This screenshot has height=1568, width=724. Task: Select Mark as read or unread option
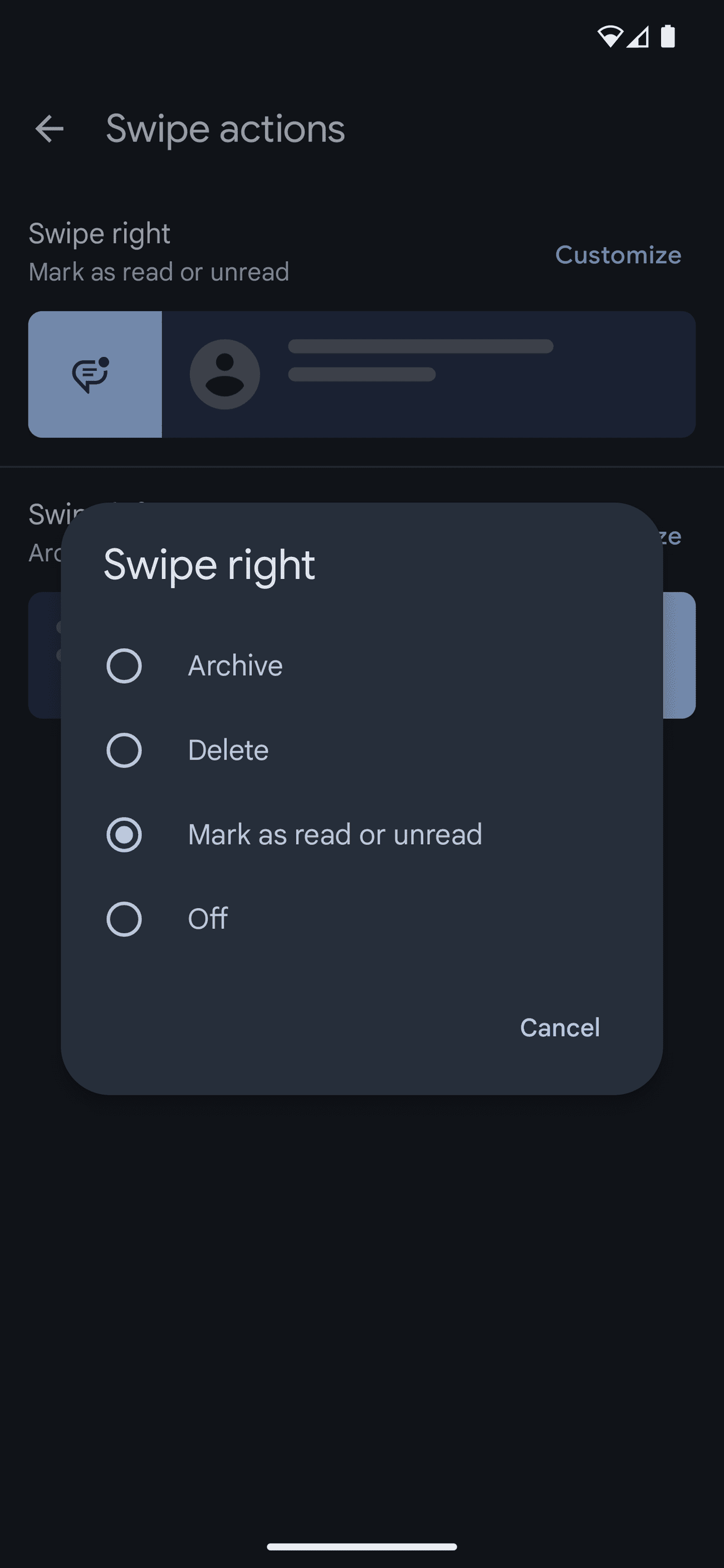pos(334,834)
